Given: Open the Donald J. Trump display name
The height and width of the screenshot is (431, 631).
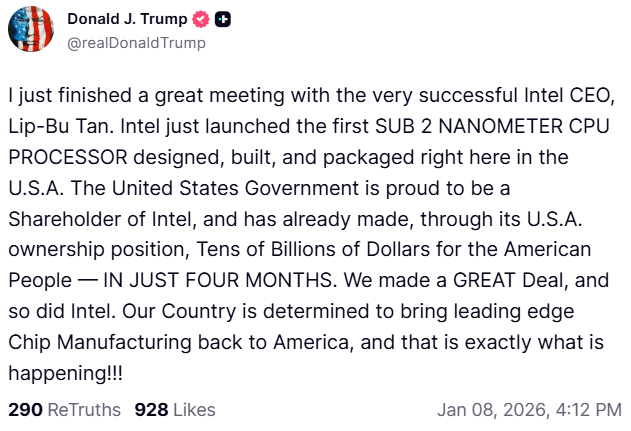Looking at the screenshot, I should tap(126, 20).
